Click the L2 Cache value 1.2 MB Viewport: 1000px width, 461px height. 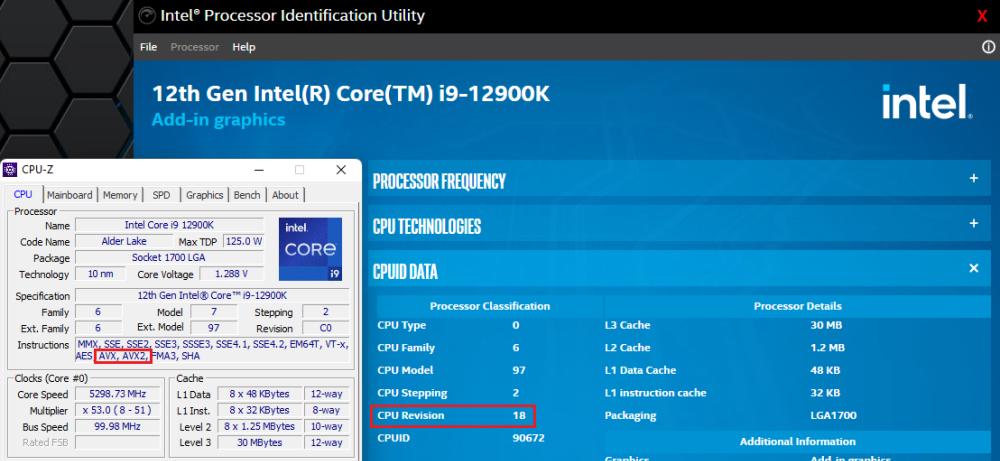coord(827,348)
